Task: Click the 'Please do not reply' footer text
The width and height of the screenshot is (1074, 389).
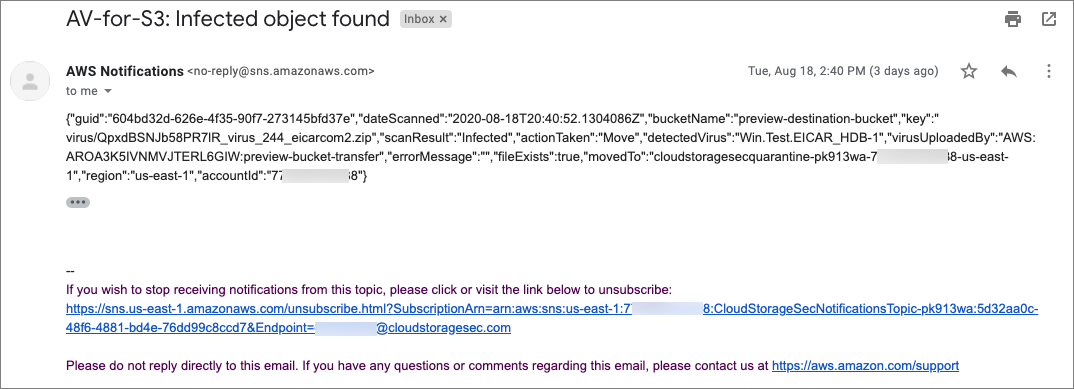Action: pos(417,366)
